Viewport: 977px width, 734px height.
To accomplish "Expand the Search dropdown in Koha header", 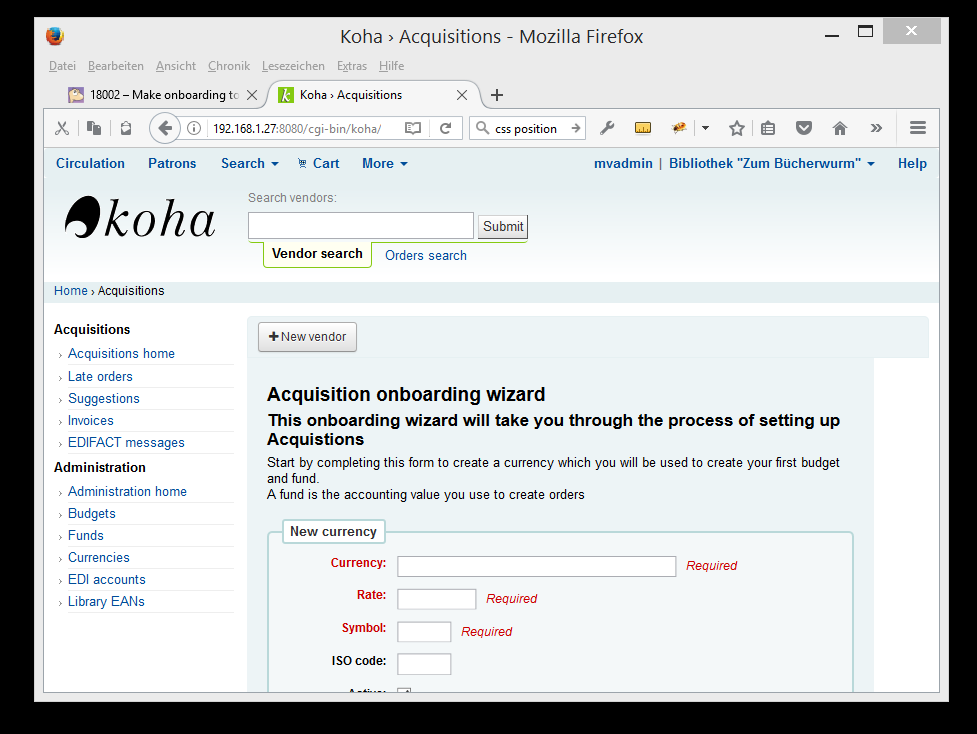I will [x=249, y=164].
